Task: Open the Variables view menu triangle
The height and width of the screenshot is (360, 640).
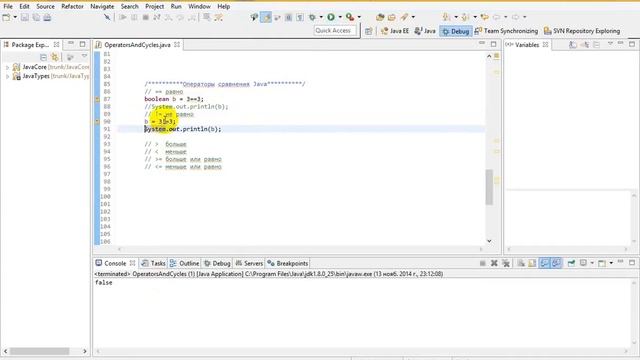Action: point(610,44)
